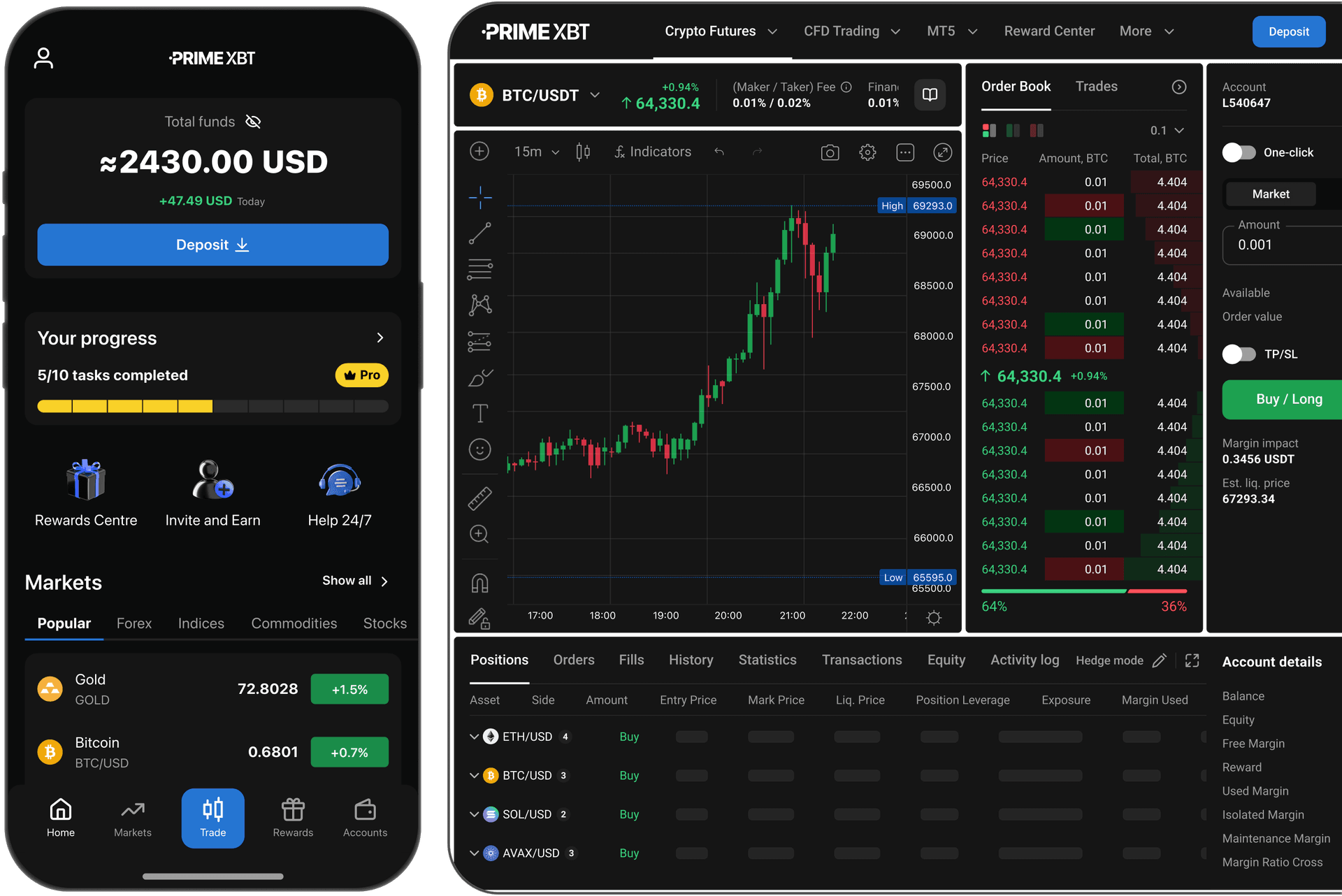Click the blue Deposit button in header
This screenshot has height=896, width=1342.
[1288, 31]
